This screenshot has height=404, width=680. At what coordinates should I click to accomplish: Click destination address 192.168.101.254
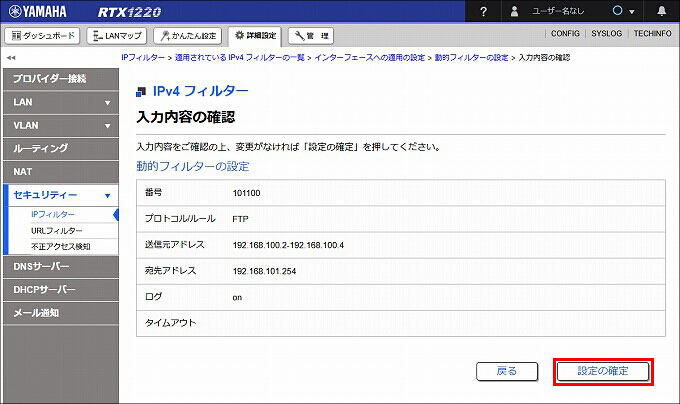(x=264, y=271)
